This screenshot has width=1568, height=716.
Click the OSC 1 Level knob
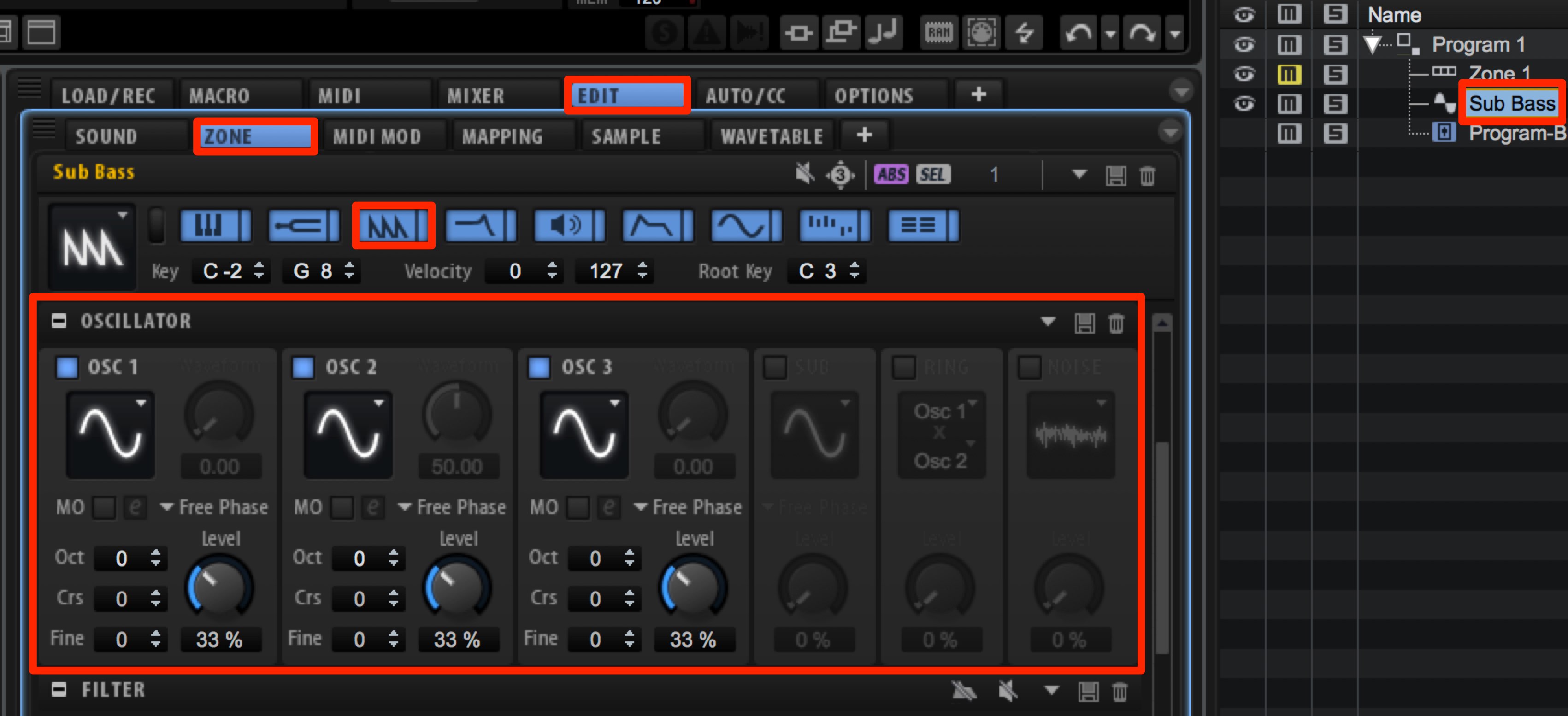[x=219, y=587]
